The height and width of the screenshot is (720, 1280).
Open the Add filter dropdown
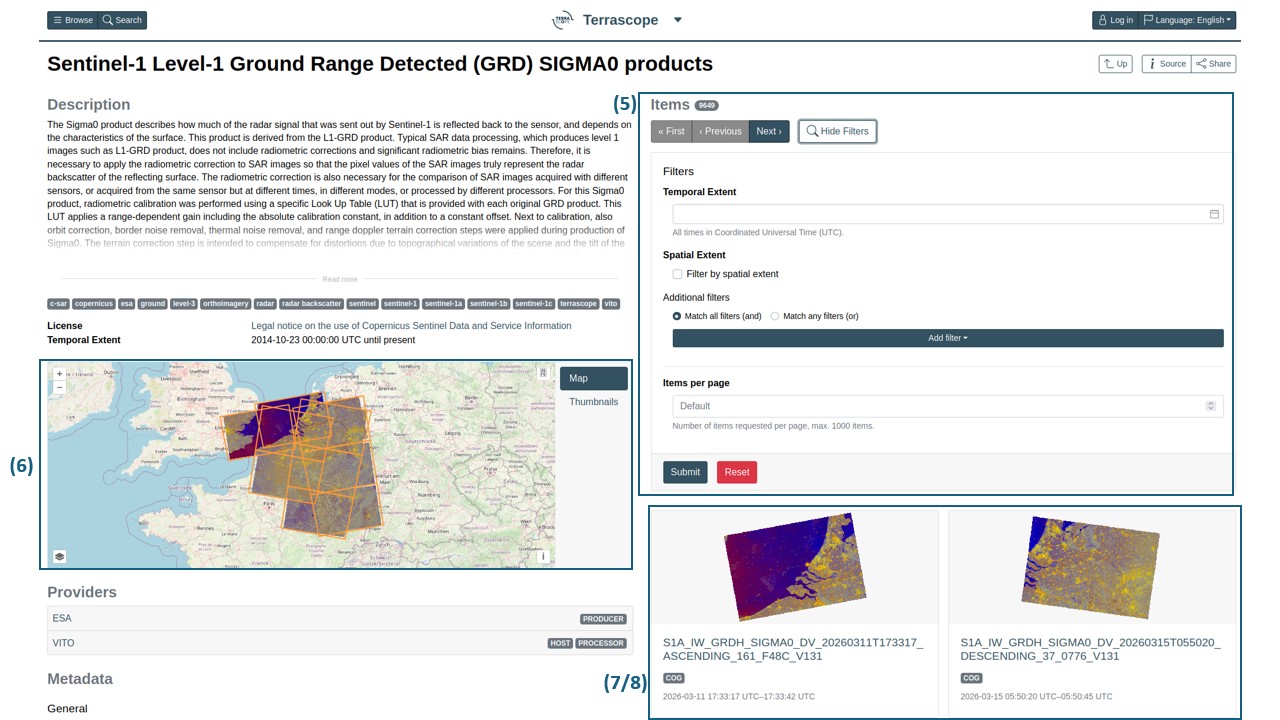click(947, 338)
